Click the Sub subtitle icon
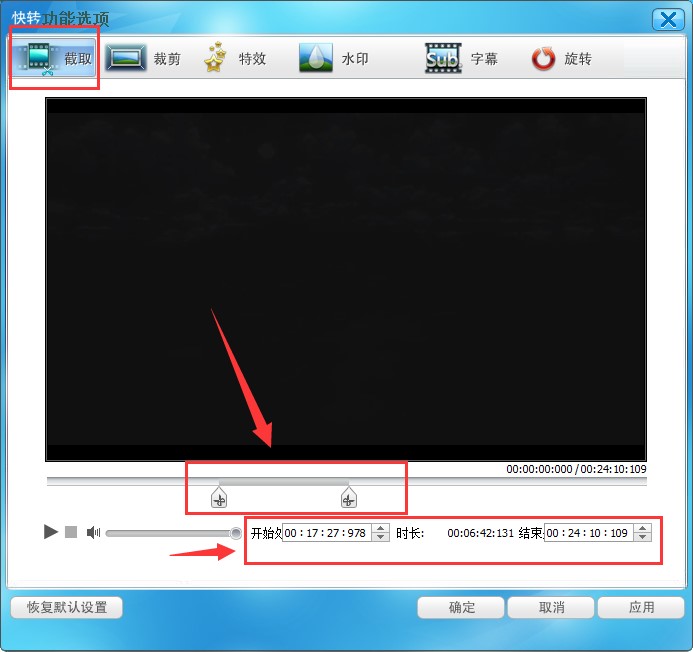Image resolution: width=693 pixels, height=652 pixels. coord(443,58)
